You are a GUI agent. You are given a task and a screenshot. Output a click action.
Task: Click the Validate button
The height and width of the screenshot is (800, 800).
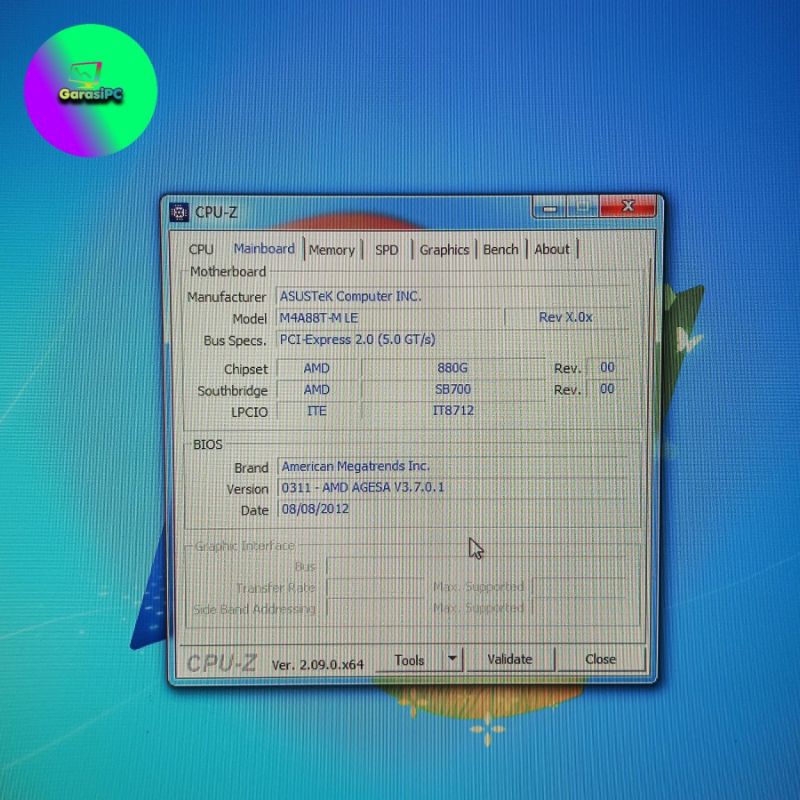coord(509,659)
